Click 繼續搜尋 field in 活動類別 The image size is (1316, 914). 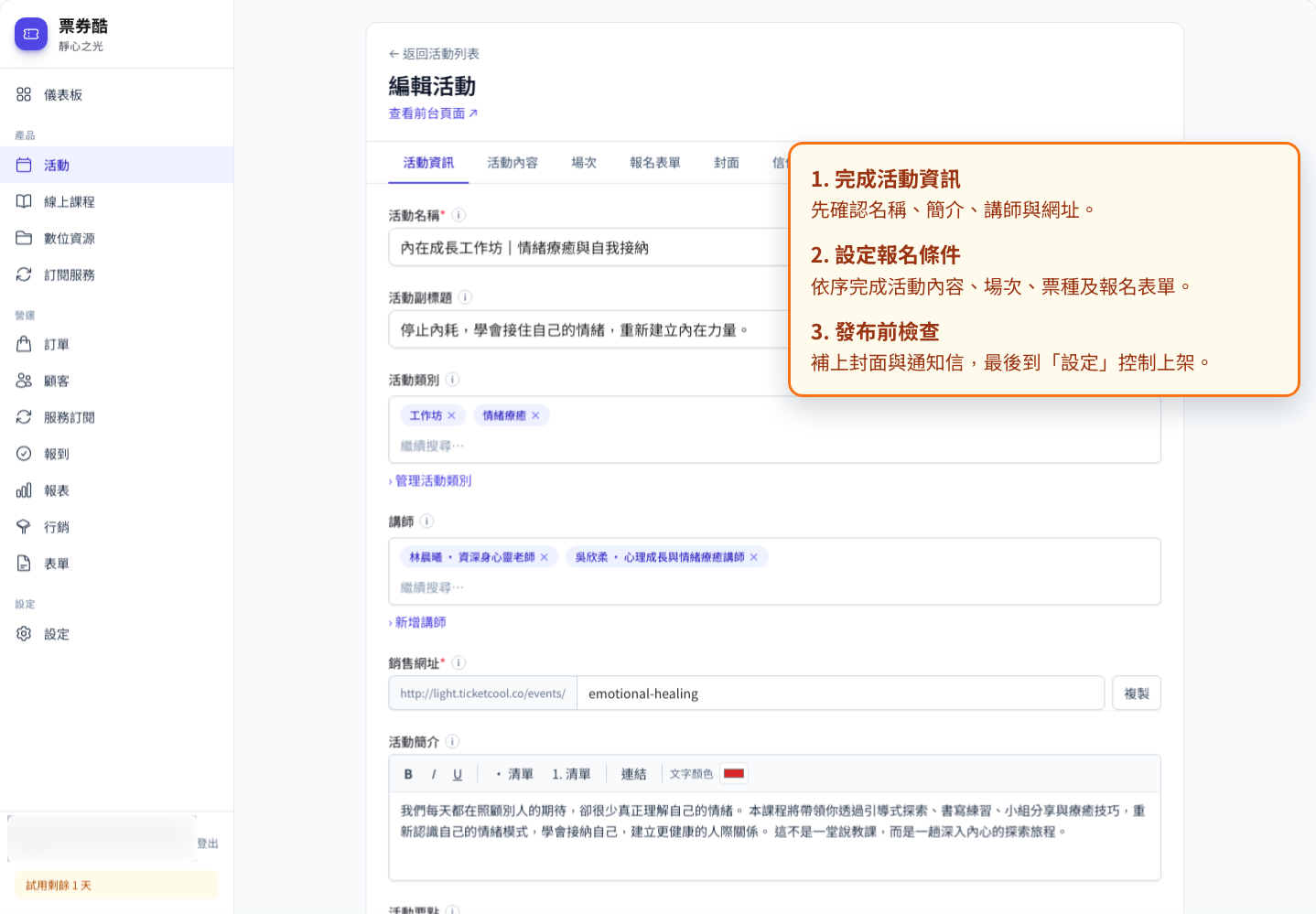click(774, 446)
